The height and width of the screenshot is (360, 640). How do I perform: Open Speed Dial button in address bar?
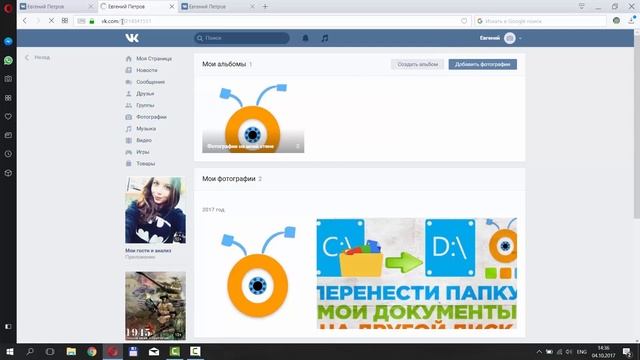point(64,21)
